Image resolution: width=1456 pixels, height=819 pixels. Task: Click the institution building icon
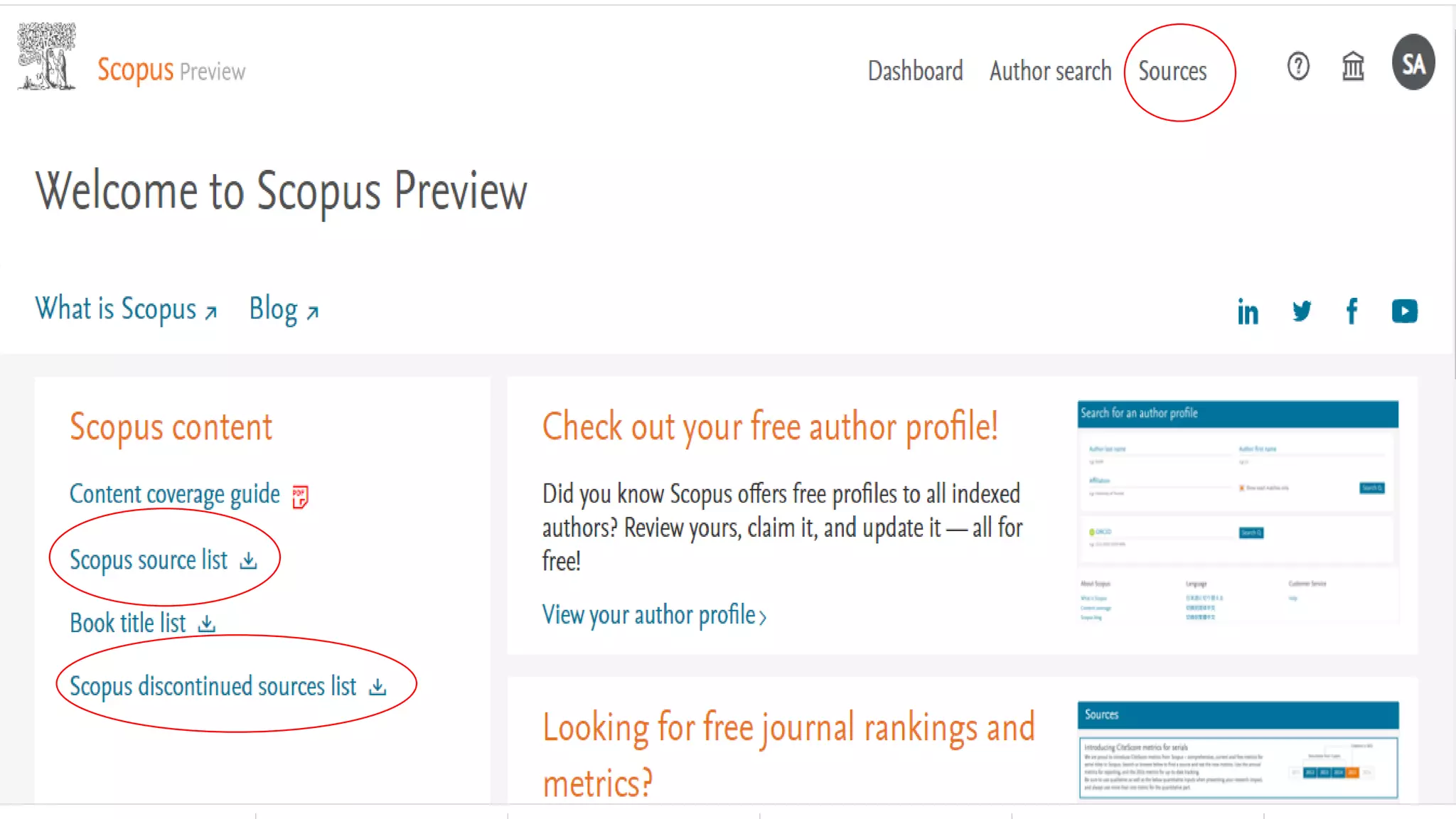(x=1353, y=67)
